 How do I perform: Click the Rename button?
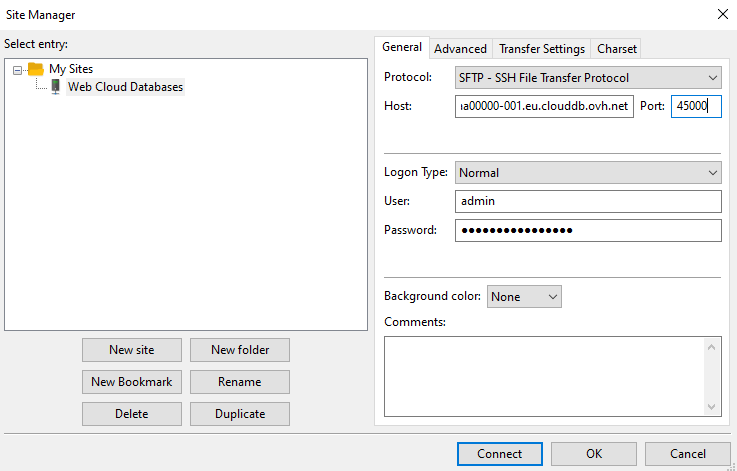tap(239, 382)
